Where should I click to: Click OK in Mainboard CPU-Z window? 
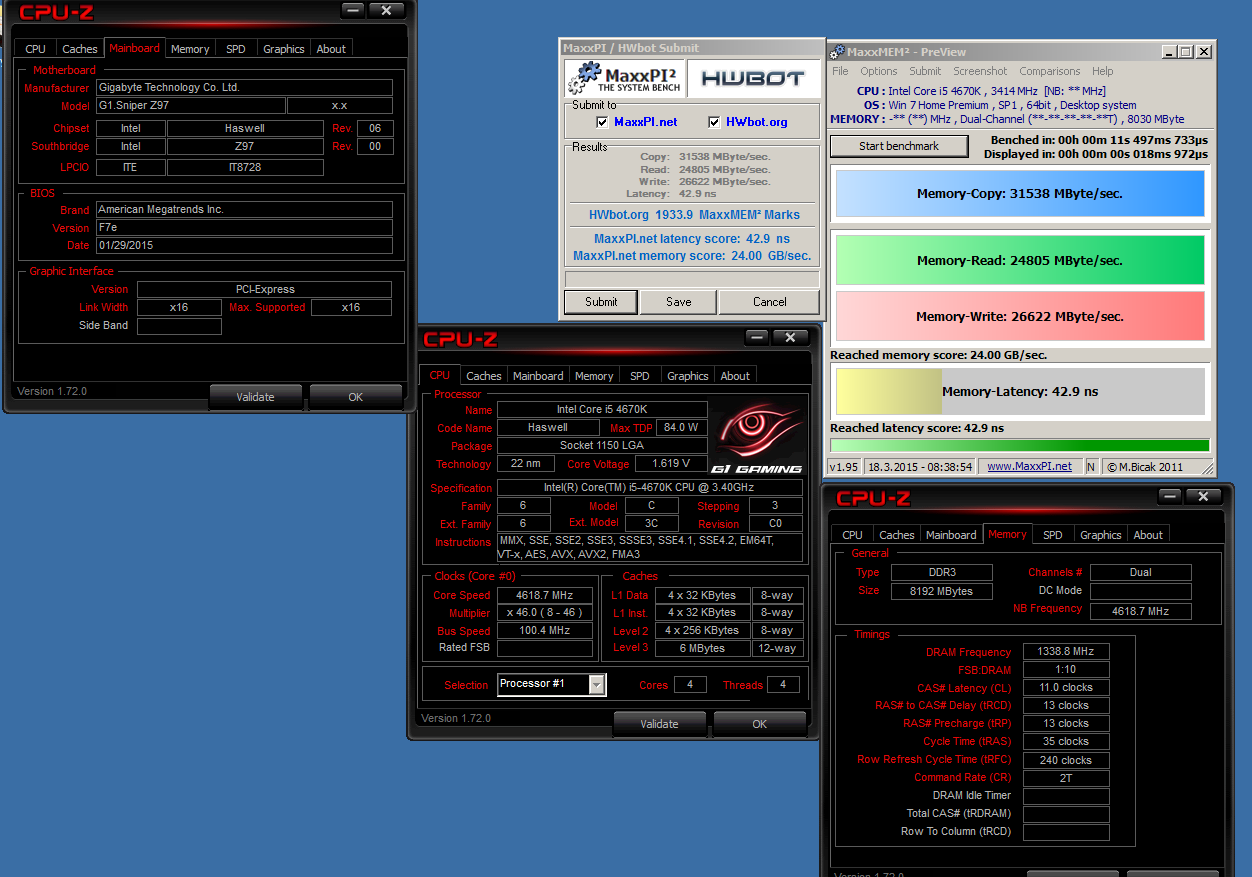click(356, 397)
